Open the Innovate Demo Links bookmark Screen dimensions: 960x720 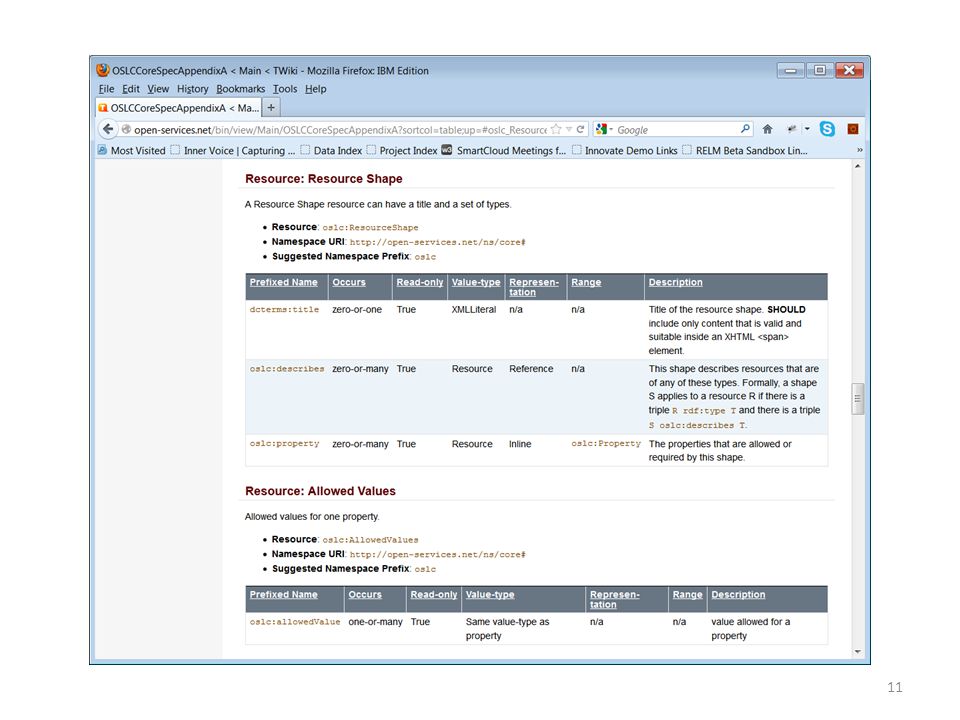[625, 151]
